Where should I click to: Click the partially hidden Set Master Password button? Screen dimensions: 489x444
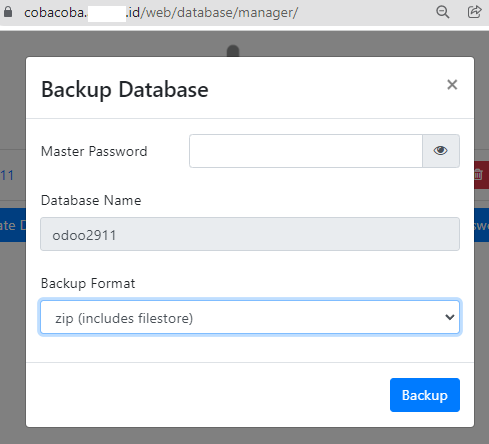point(481,225)
